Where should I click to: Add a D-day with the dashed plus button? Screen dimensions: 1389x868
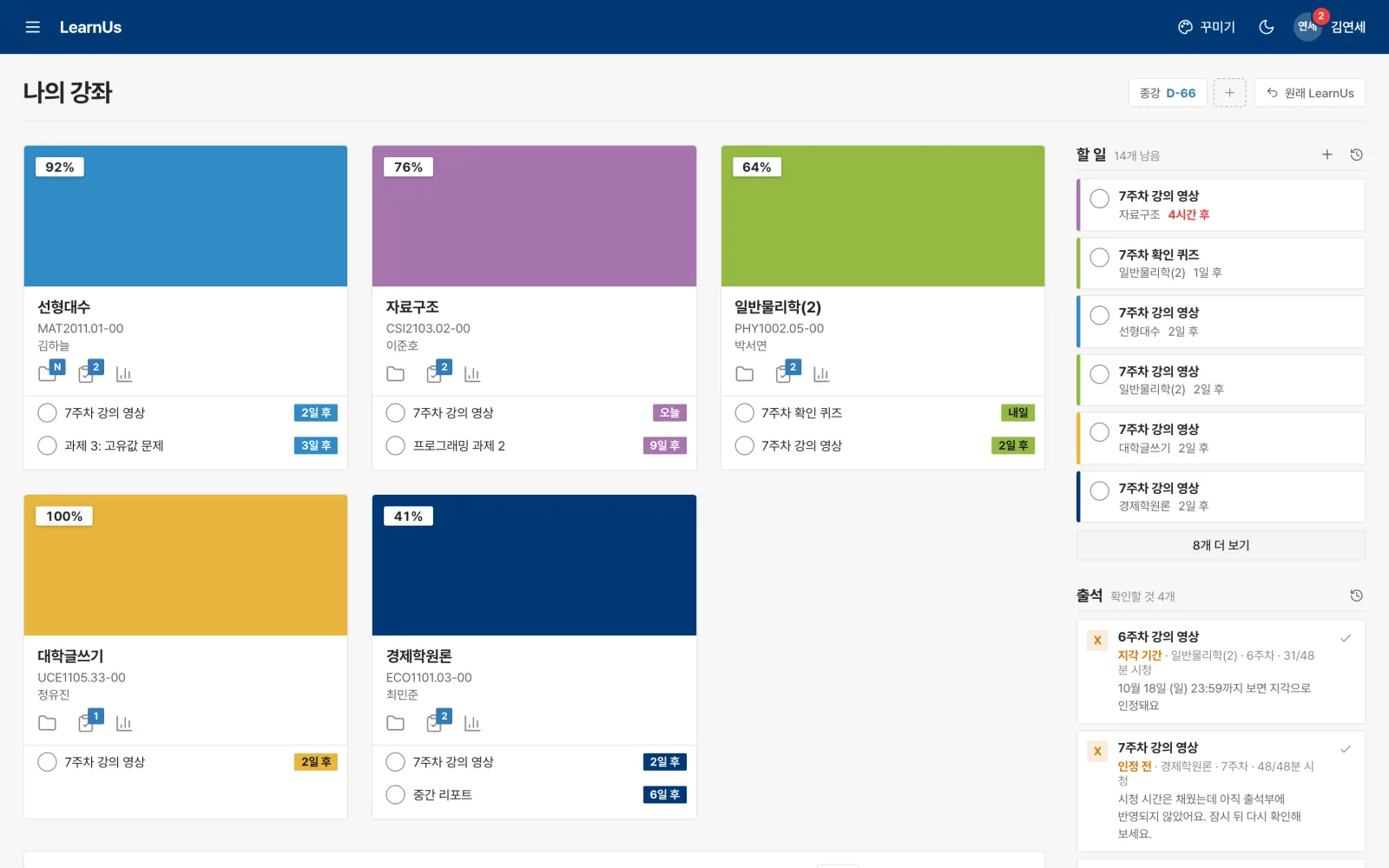click(x=1229, y=93)
